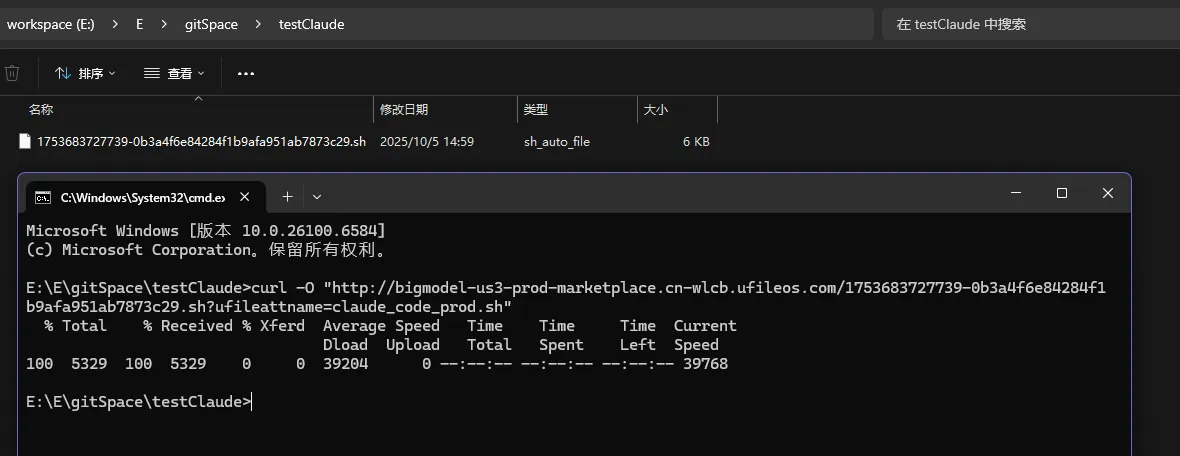Close the terminal window
Image resolution: width=1180 pixels, height=456 pixels.
1107,193
